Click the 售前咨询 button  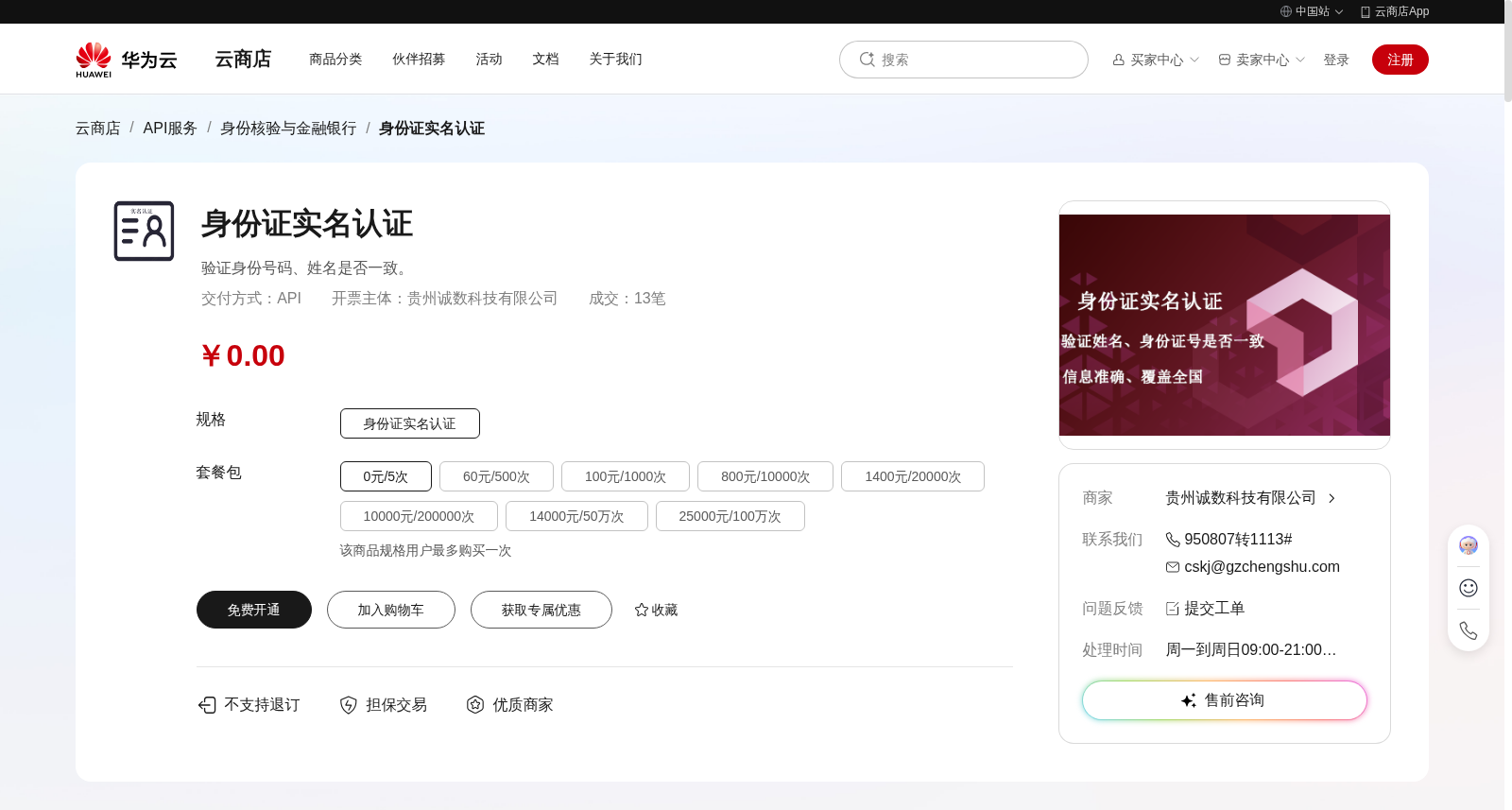pos(1225,700)
